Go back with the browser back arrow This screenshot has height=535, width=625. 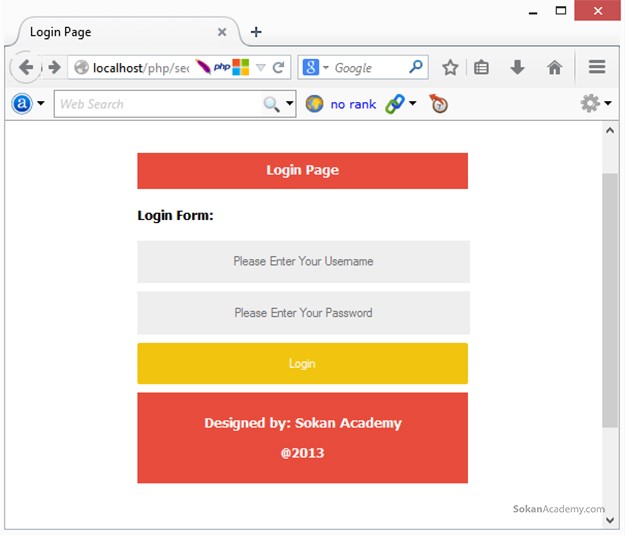26,67
